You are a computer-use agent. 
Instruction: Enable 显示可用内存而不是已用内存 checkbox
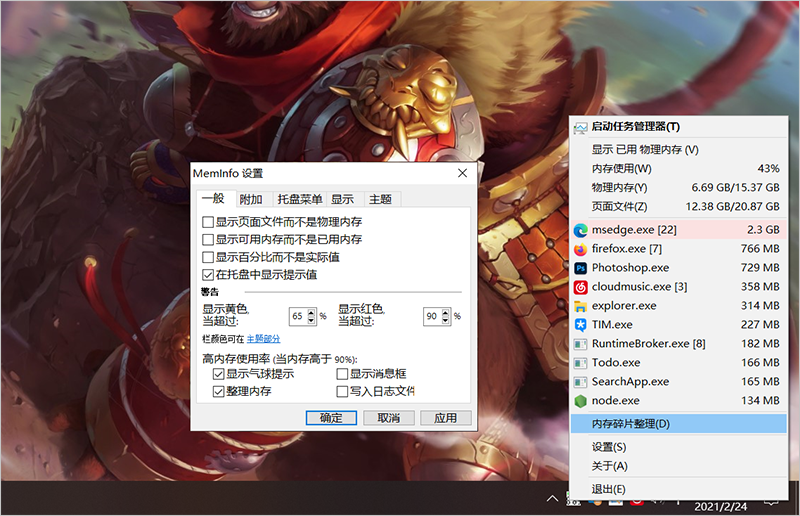[208, 239]
